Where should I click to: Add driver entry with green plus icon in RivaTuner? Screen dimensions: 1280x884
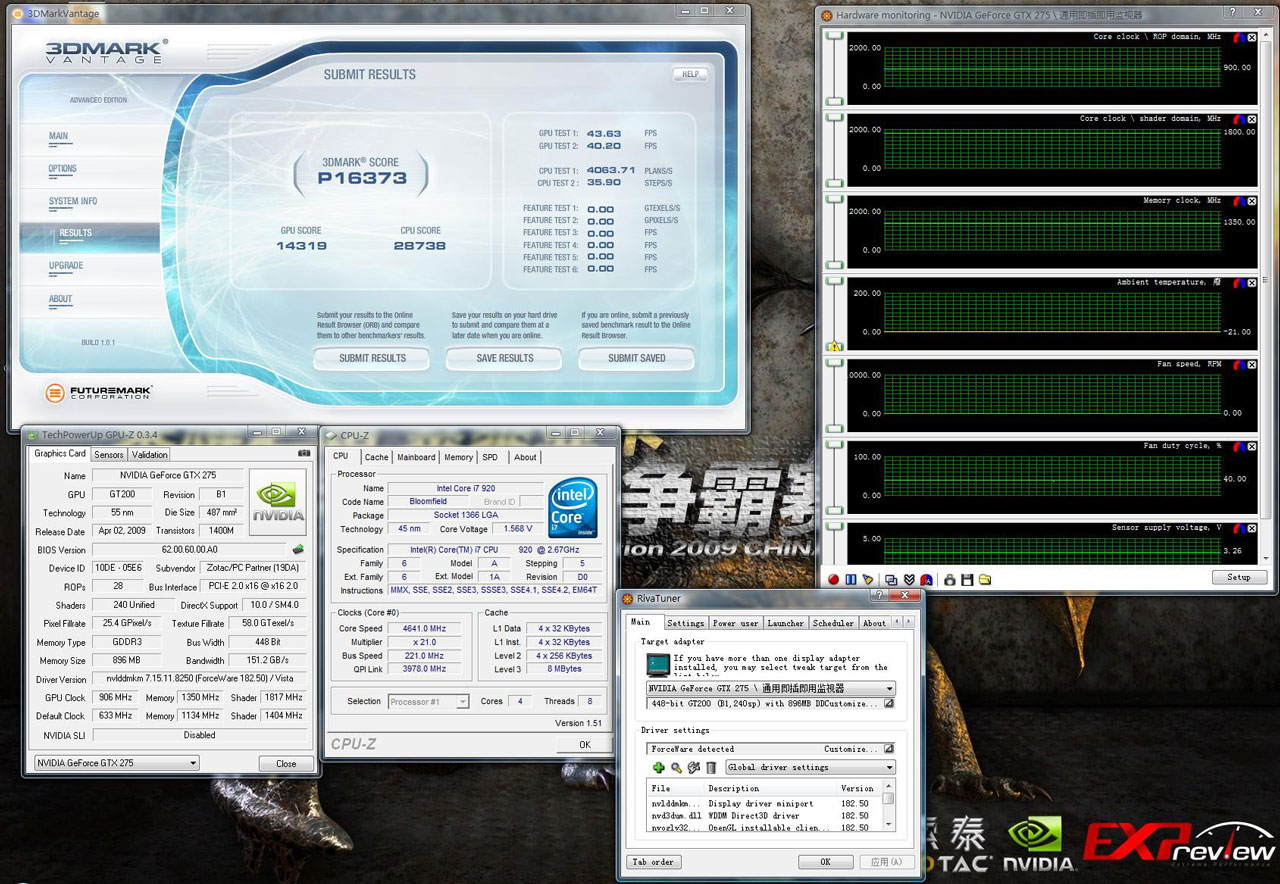[658, 767]
